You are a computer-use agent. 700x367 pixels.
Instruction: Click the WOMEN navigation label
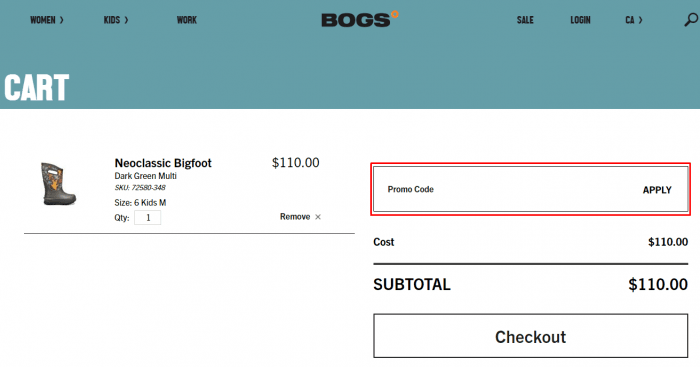point(43,20)
